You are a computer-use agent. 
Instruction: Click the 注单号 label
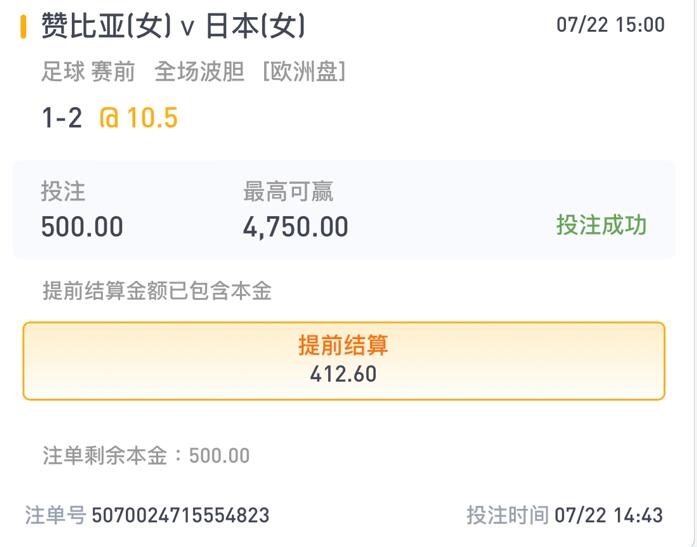55,515
